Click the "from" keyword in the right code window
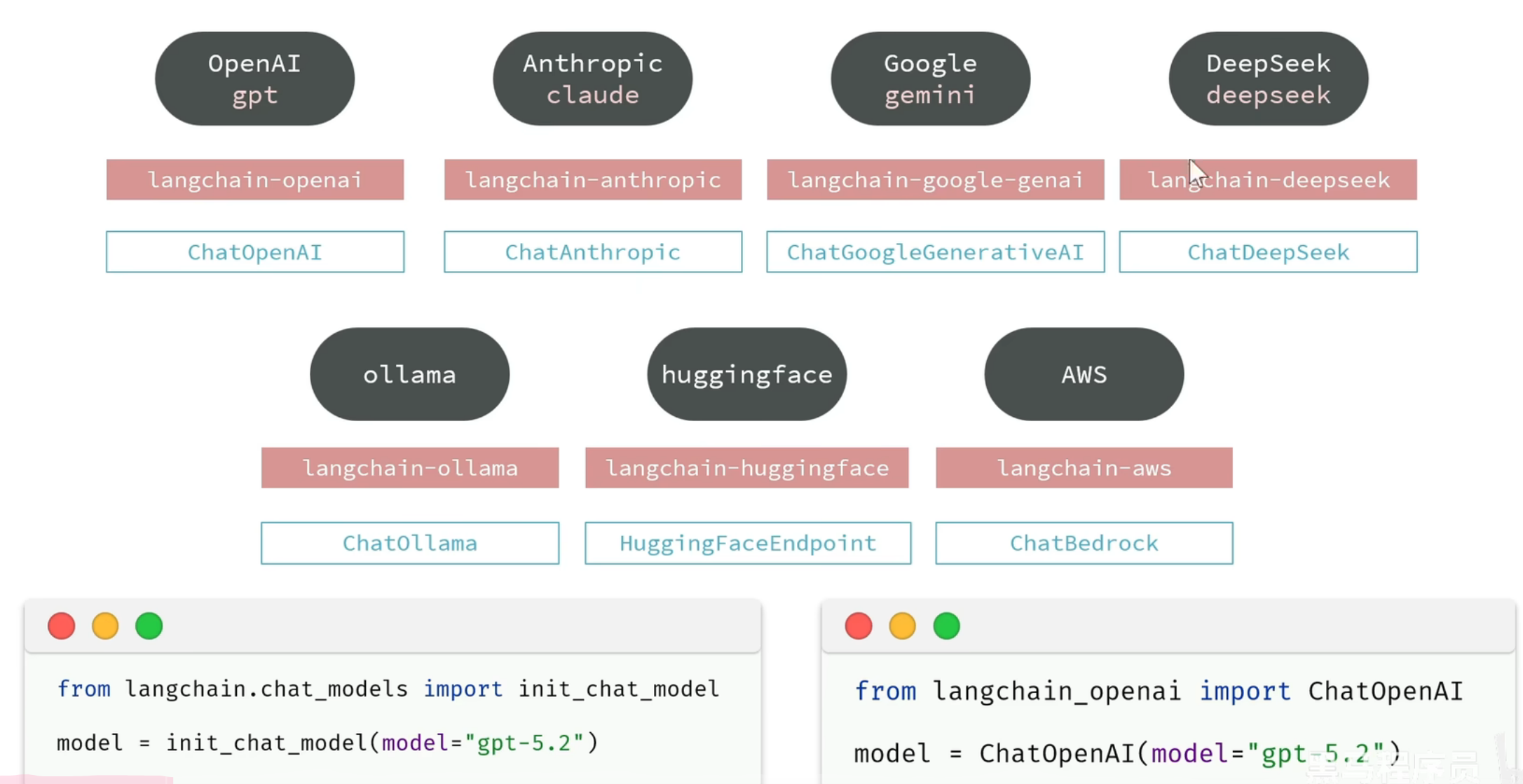This screenshot has width=1523, height=784. coord(885,692)
